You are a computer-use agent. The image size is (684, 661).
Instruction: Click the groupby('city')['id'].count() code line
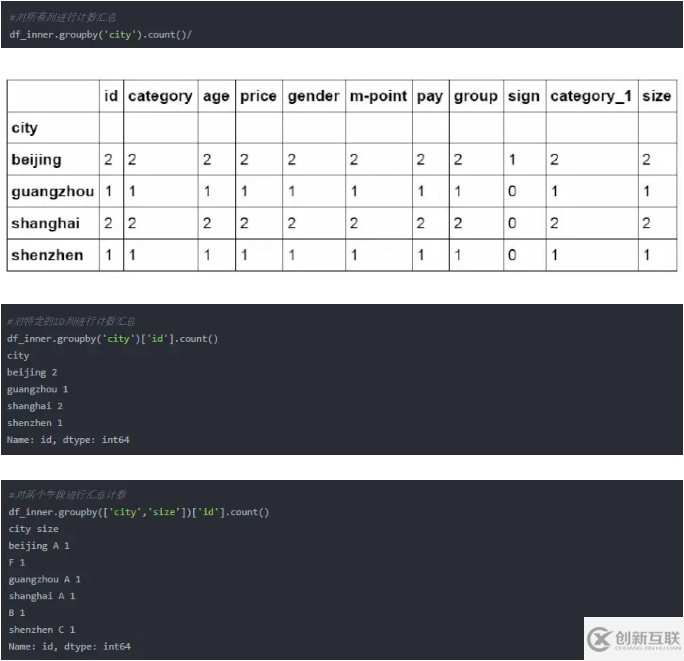pyautogui.click(x=112, y=338)
